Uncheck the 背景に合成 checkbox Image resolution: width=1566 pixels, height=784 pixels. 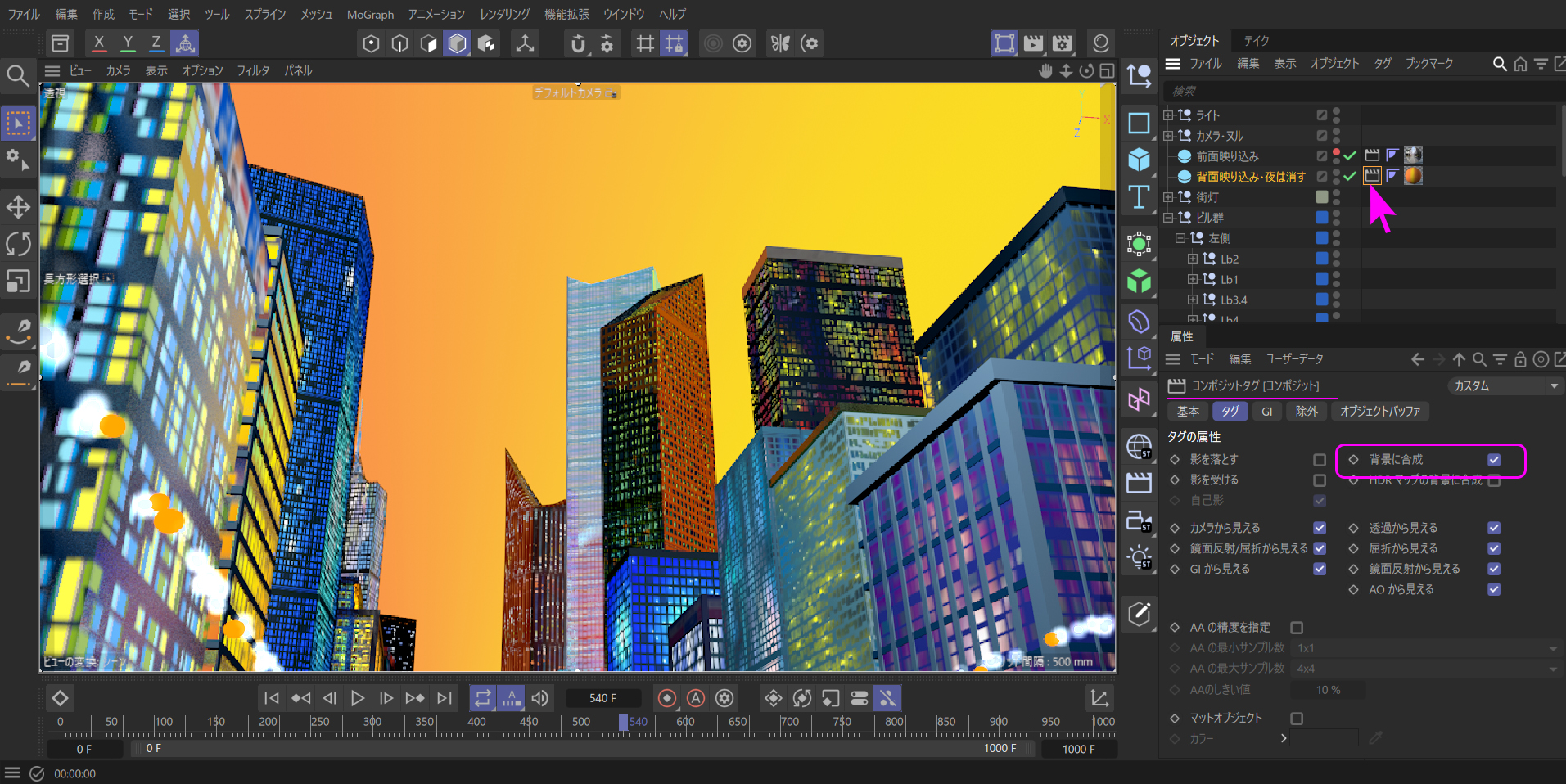click(x=1494, y=460)
